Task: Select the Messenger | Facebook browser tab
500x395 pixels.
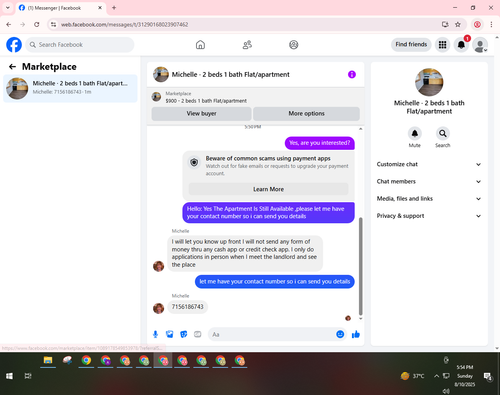Action: click(60, 8)
